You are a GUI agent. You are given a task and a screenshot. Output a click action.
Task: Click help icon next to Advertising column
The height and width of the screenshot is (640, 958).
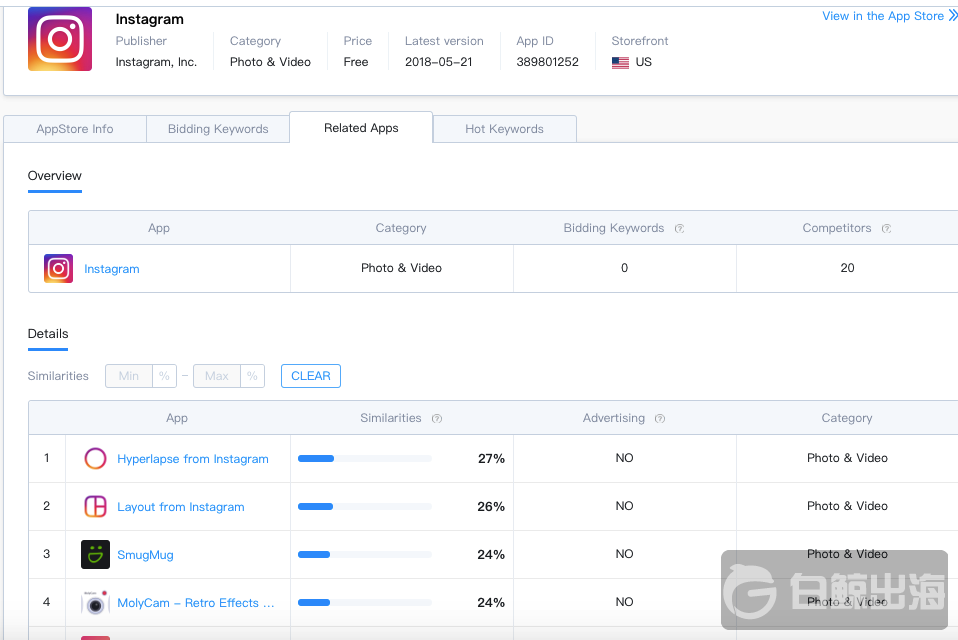pos(659,418)
